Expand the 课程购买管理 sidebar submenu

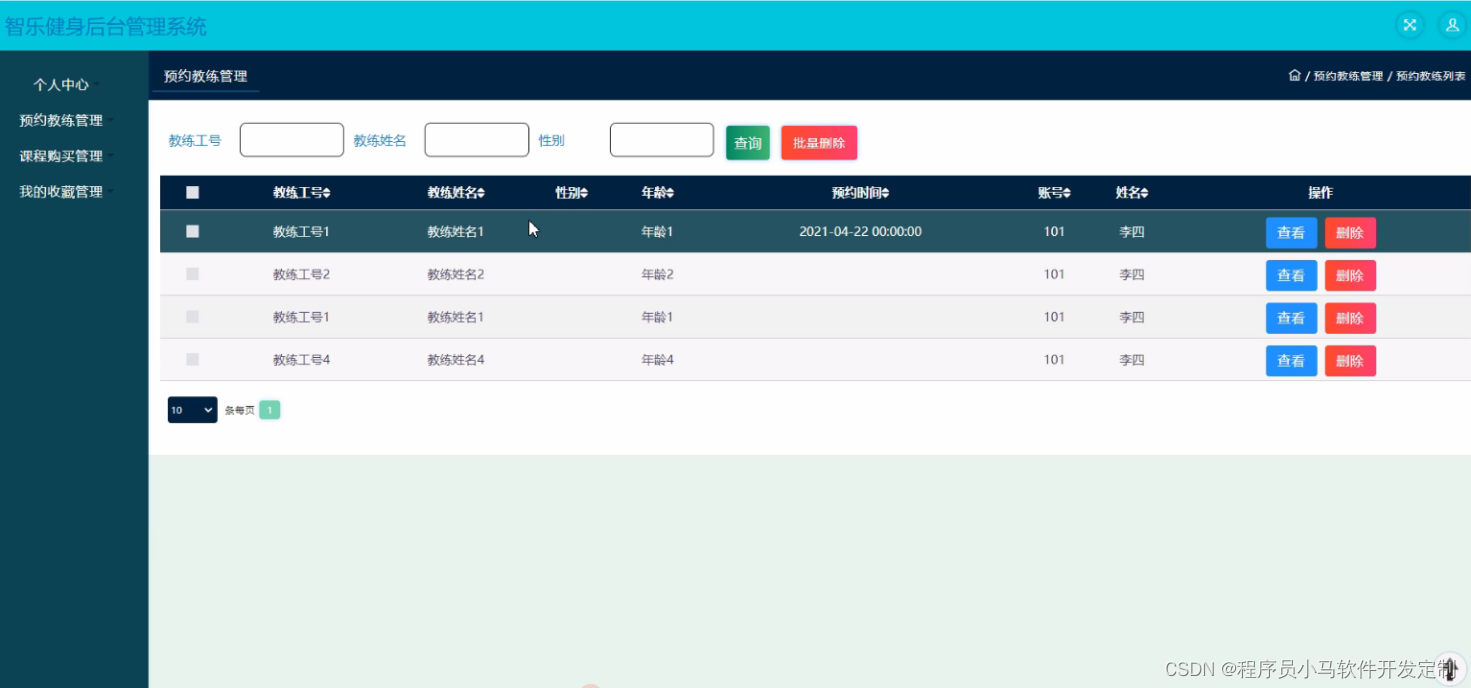click(60, 156)
